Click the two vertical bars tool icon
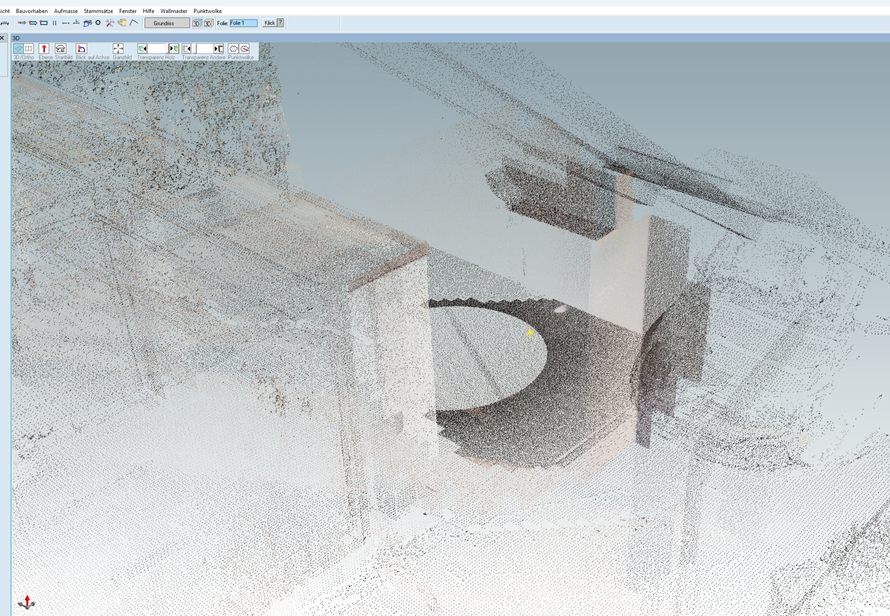Image resolution: width=890 pixels, height=616 pixels. tap(54, 23)
